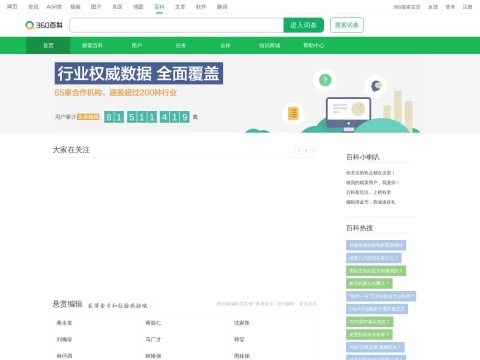
Task: Click the 百科小喇叭 heading
Action: tap(363, 157)
